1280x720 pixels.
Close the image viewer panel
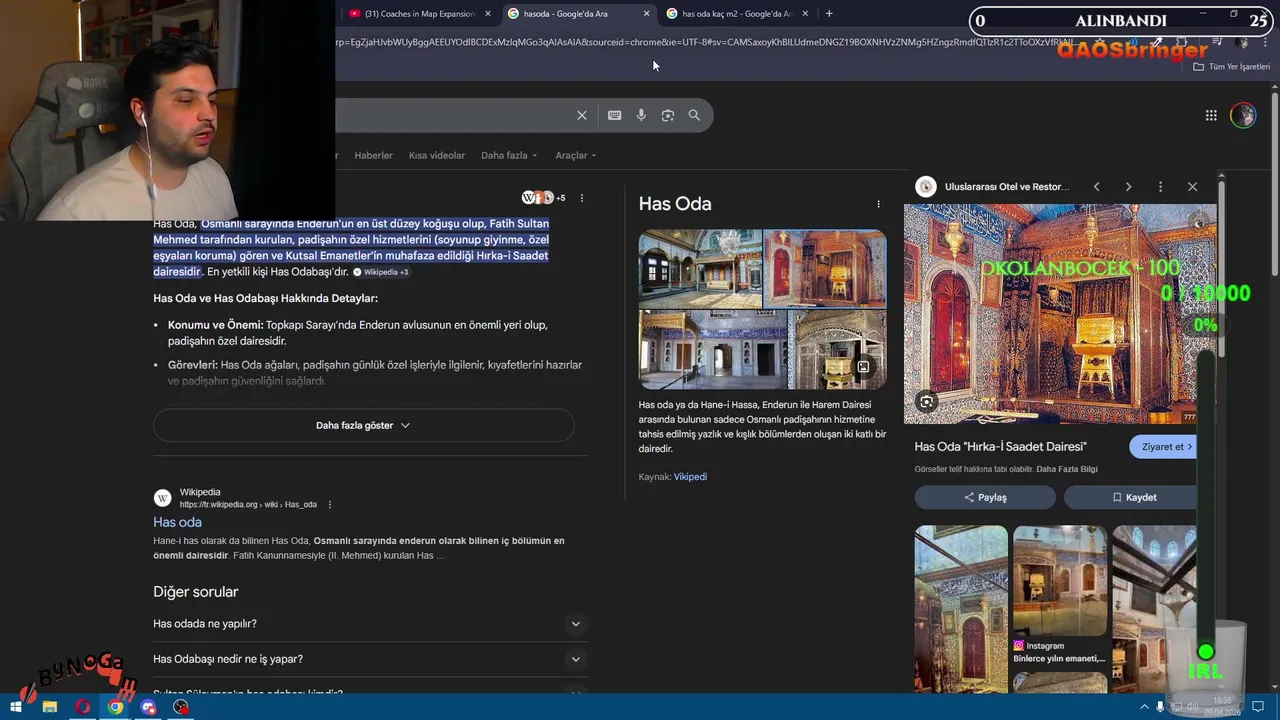click(1192, 187)
